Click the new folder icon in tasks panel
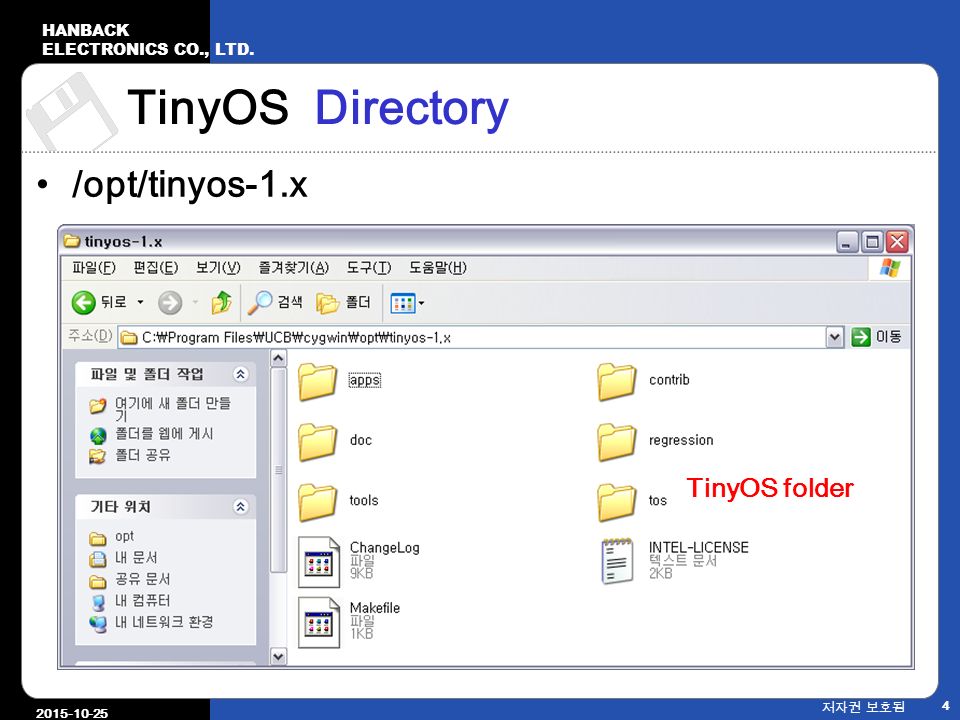960x720 pixels. pyautogui.click(x=97, y=405)
